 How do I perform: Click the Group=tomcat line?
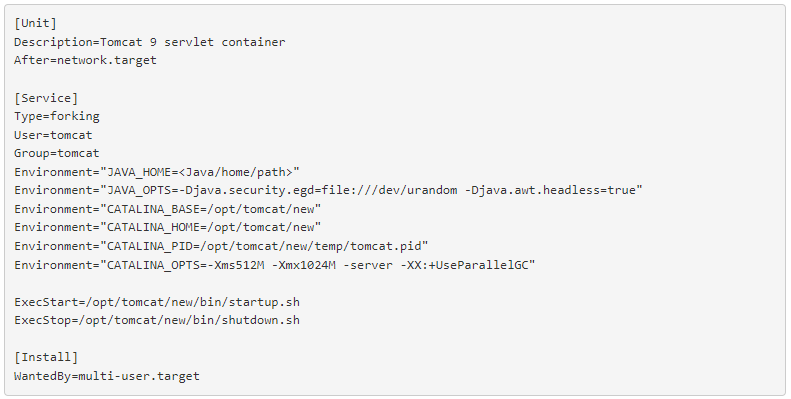click(56, 153)
